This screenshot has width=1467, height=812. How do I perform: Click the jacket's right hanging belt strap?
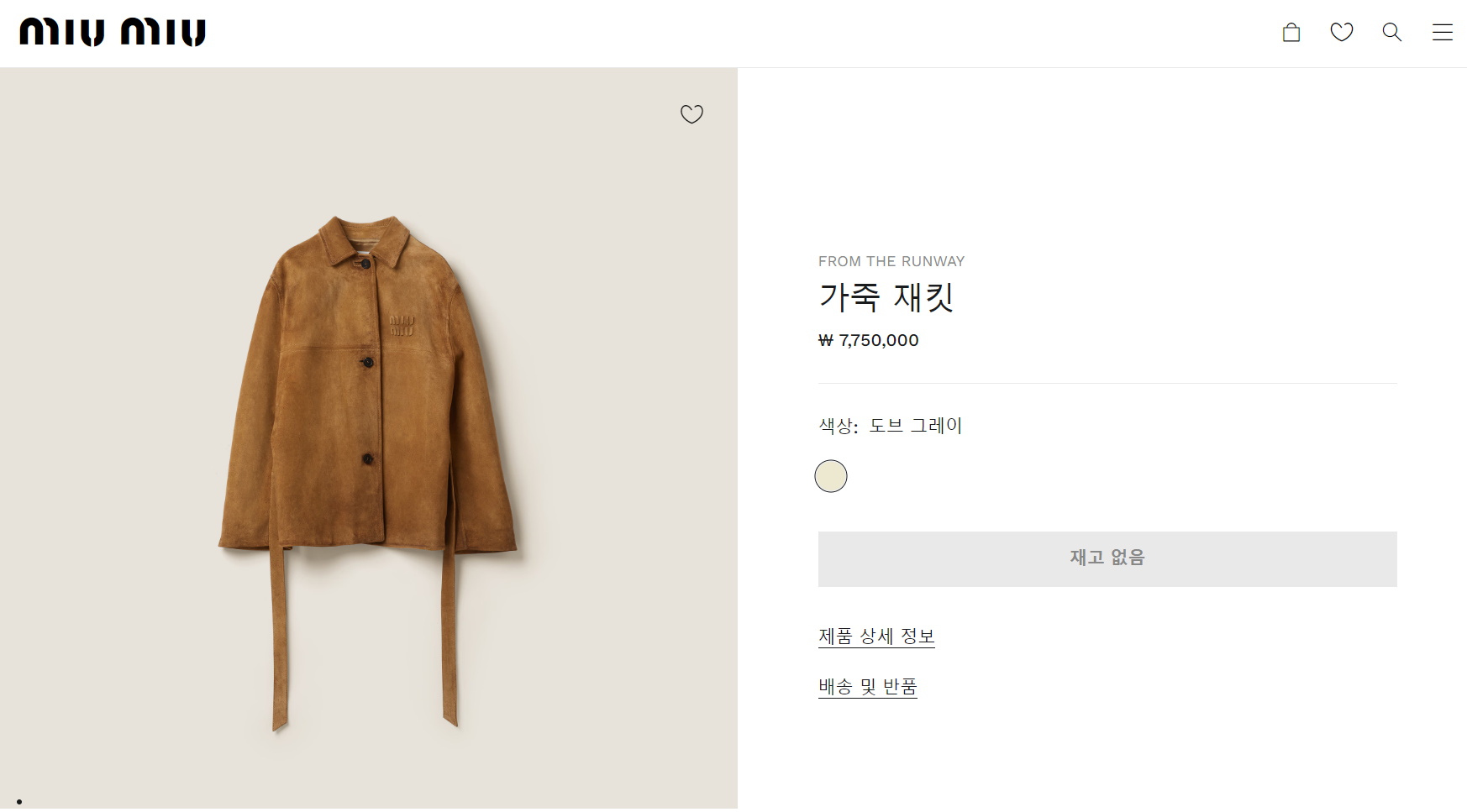450,638
